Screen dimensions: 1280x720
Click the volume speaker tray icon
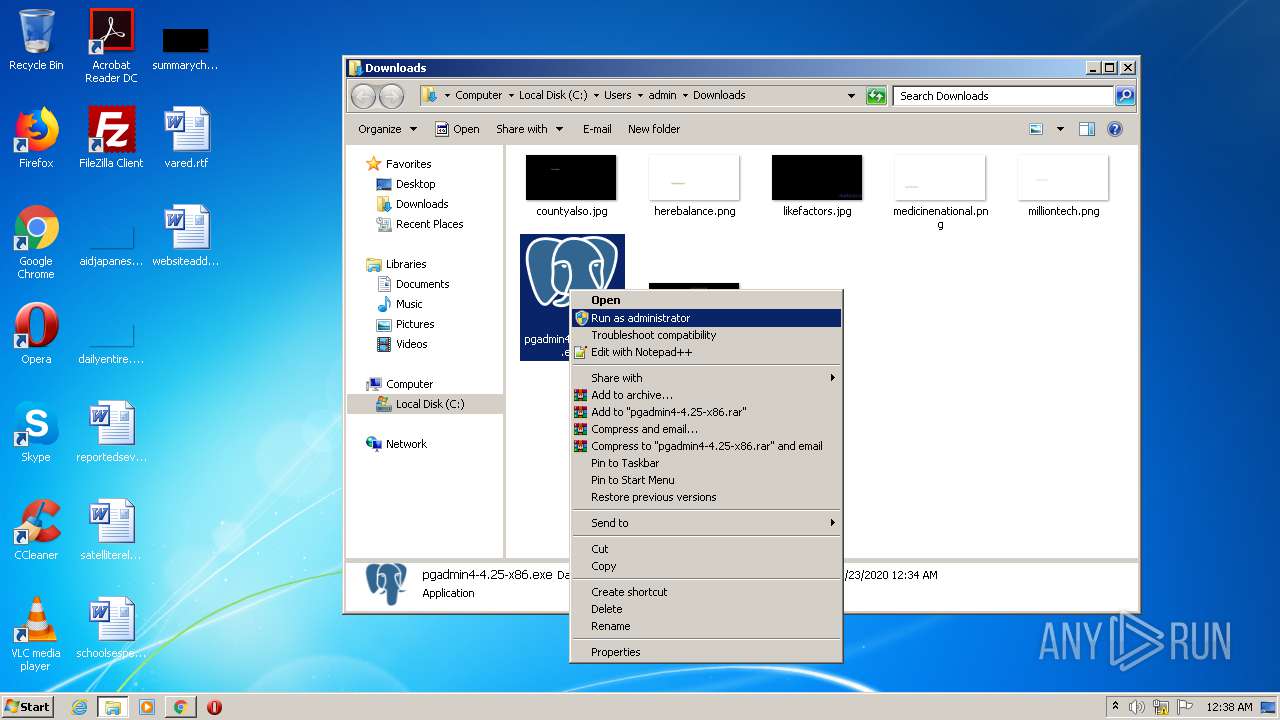click(1137, 707)
